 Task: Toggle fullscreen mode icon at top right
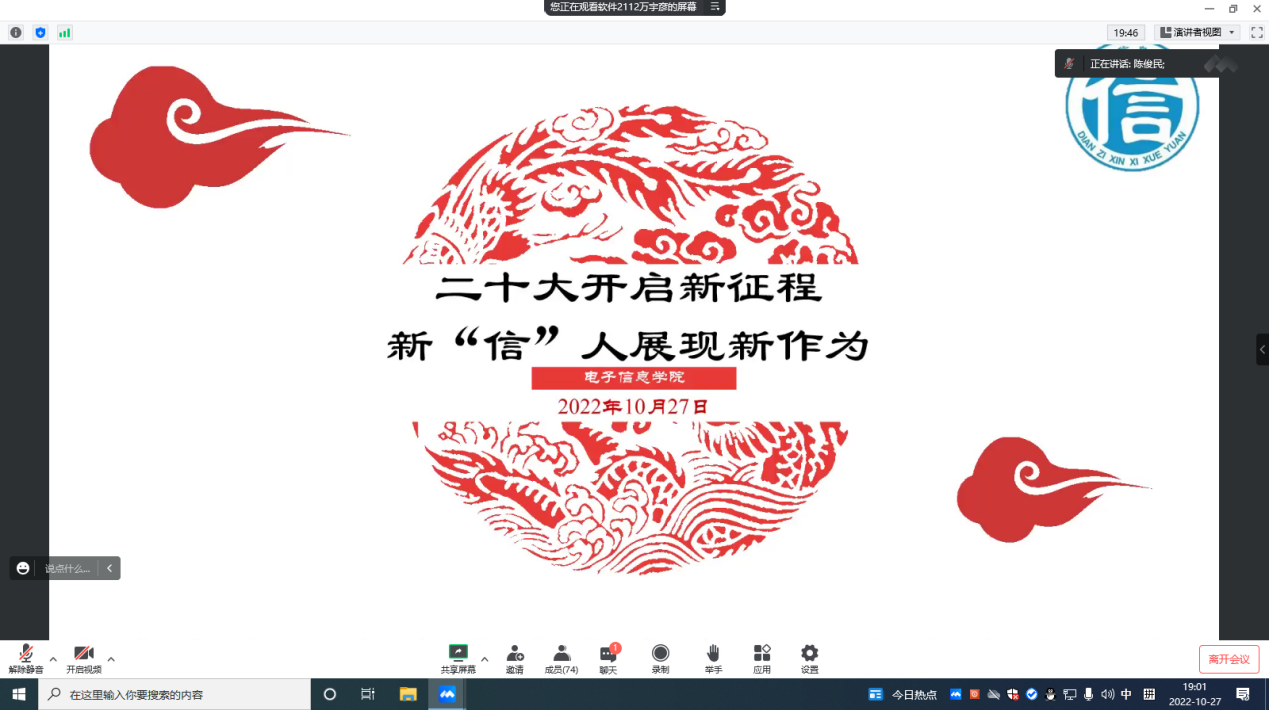coord(1257,33)
